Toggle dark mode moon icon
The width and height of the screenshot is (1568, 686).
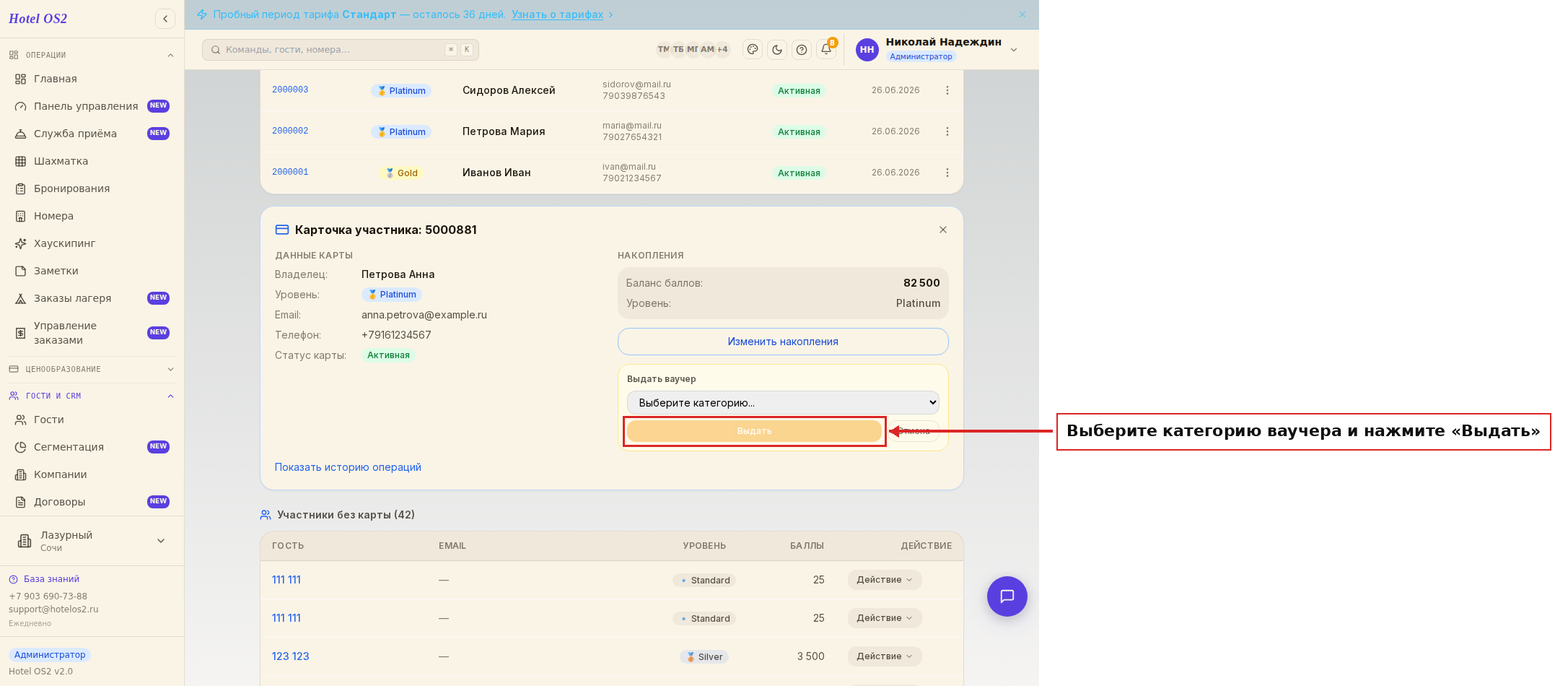click(x=777, y=50)
